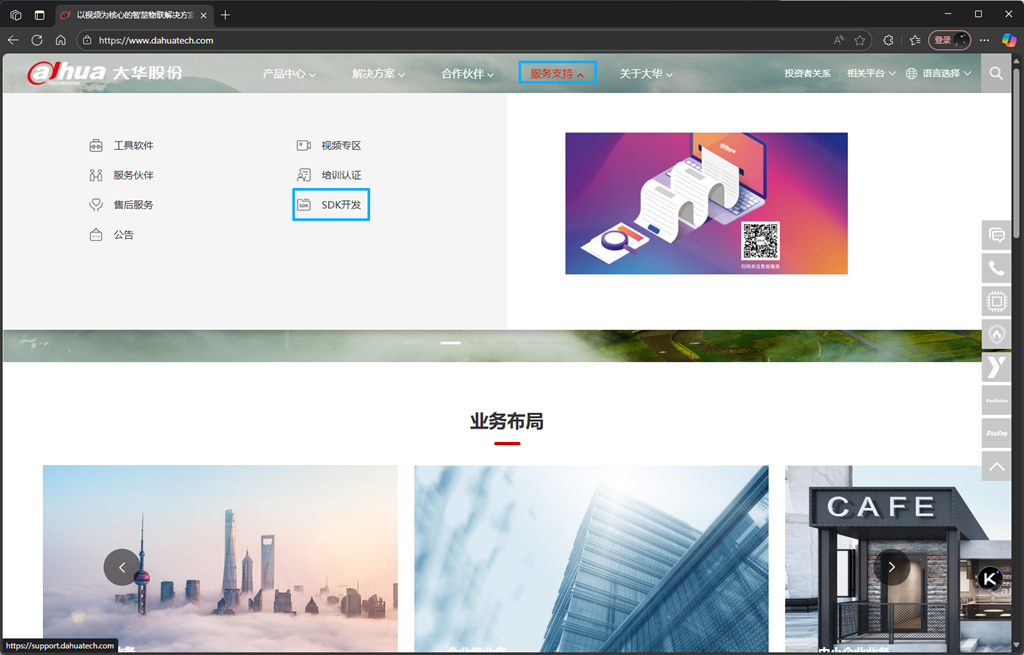Click the back-to-top arrow icon
Image resolution: width=1024 pixels, height=655 pixels.
[x=996, y=465]
